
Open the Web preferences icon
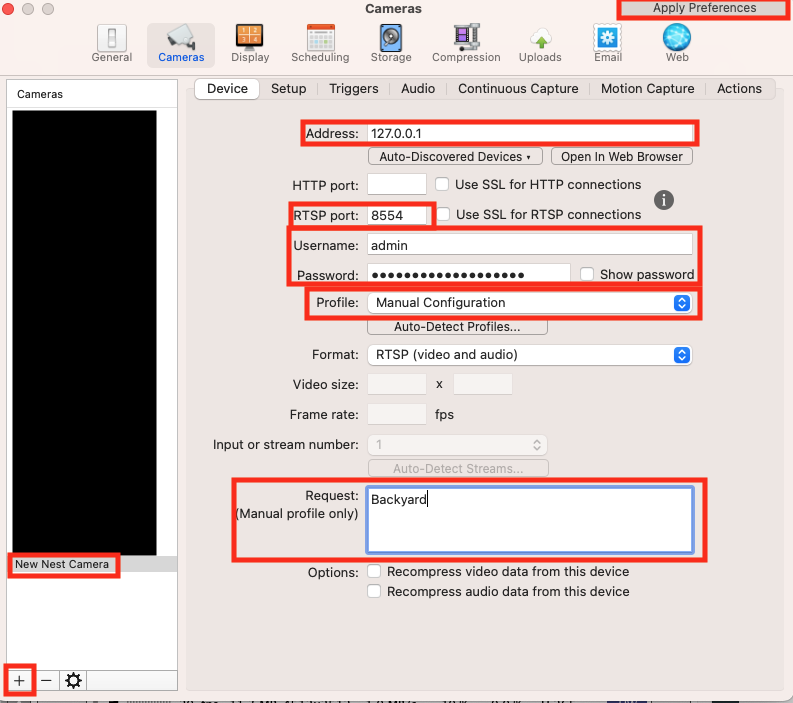click(x=677, y=43)
